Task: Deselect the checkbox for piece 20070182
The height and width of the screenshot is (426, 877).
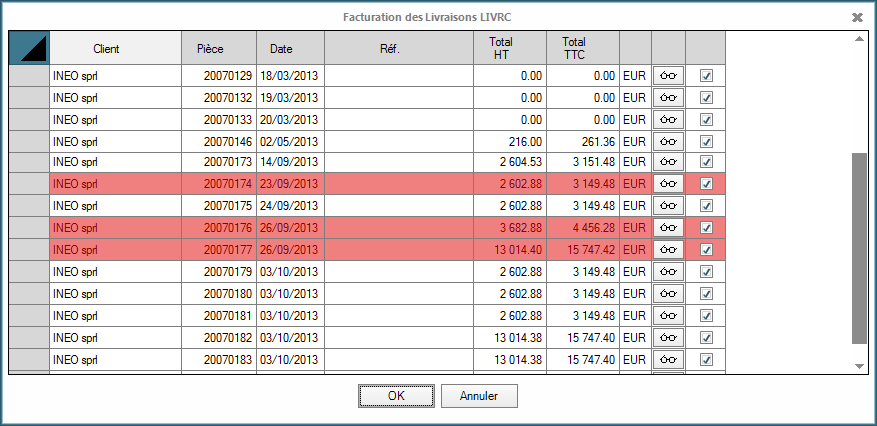Action: [x=706, y=338]
